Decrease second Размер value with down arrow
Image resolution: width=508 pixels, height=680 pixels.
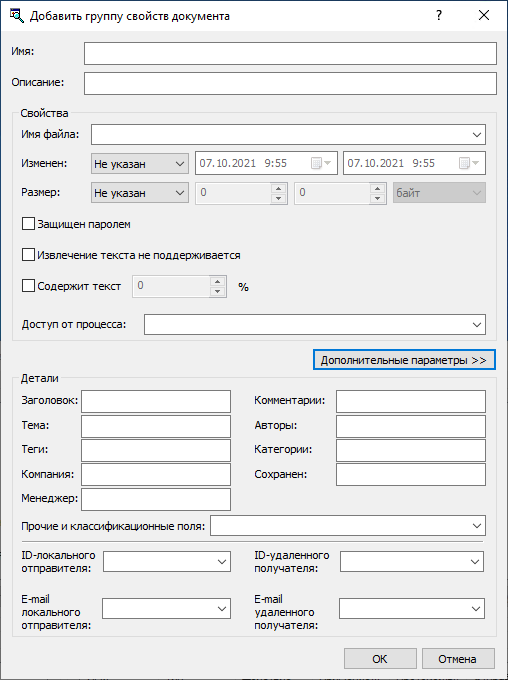pyautogui.click(x=377, y=198)
